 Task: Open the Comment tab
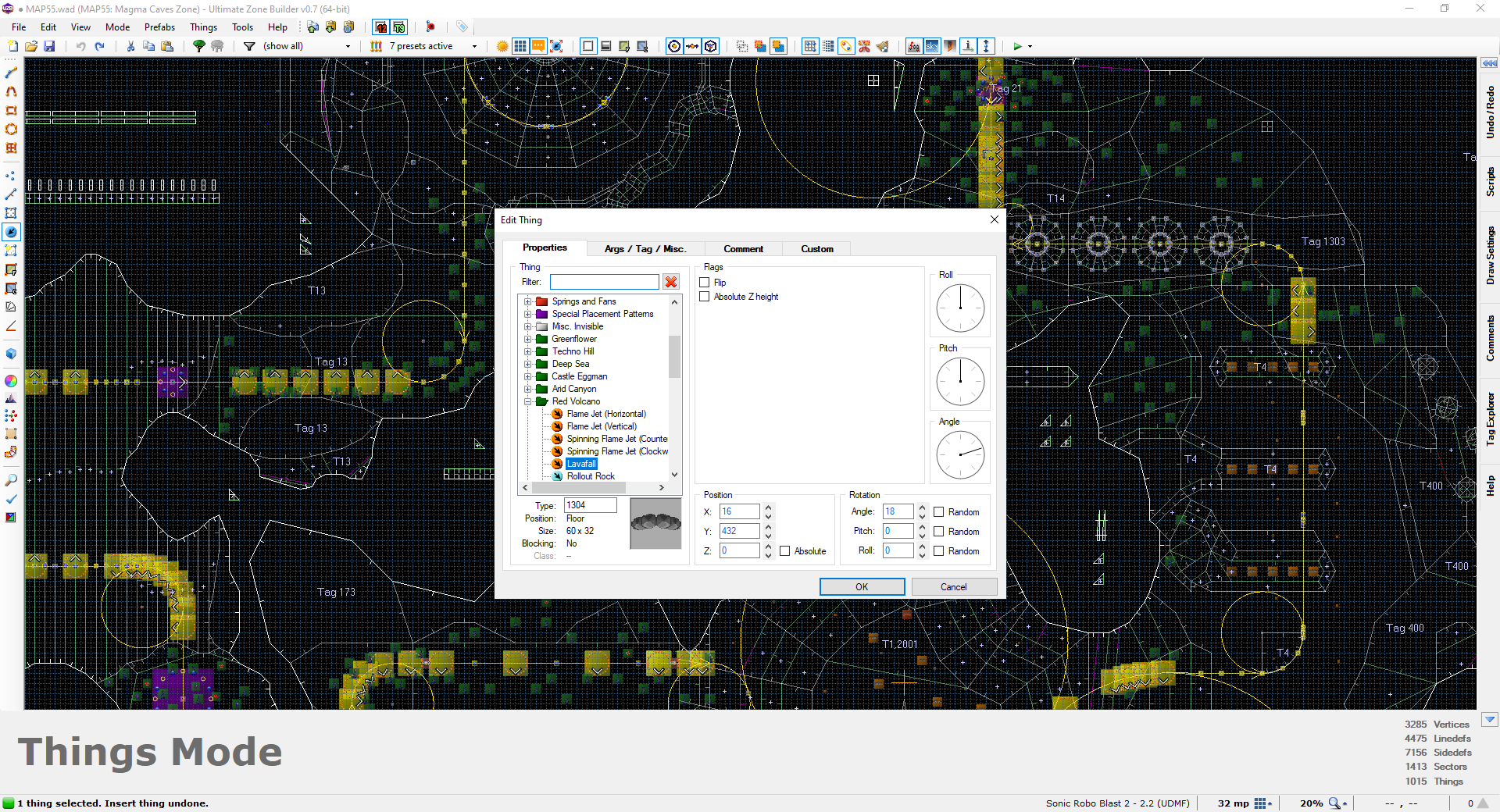click(x=743, y=249)
